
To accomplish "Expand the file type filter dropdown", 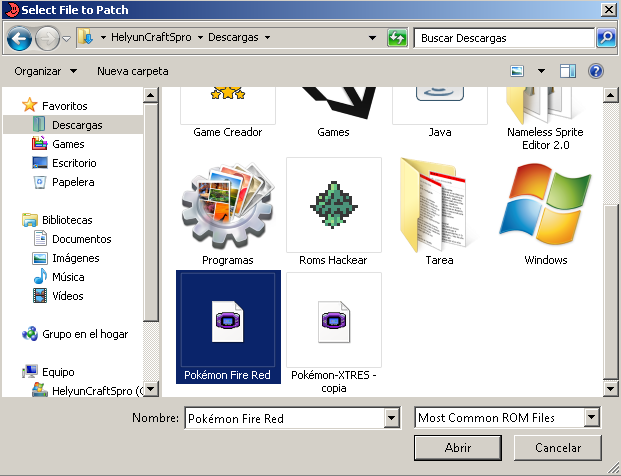I will tap(592, 418).
